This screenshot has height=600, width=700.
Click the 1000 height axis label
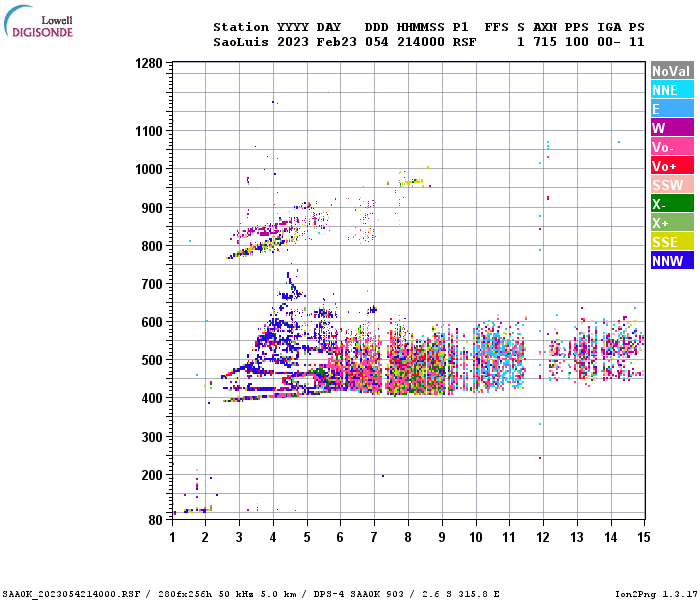(149, 169)
